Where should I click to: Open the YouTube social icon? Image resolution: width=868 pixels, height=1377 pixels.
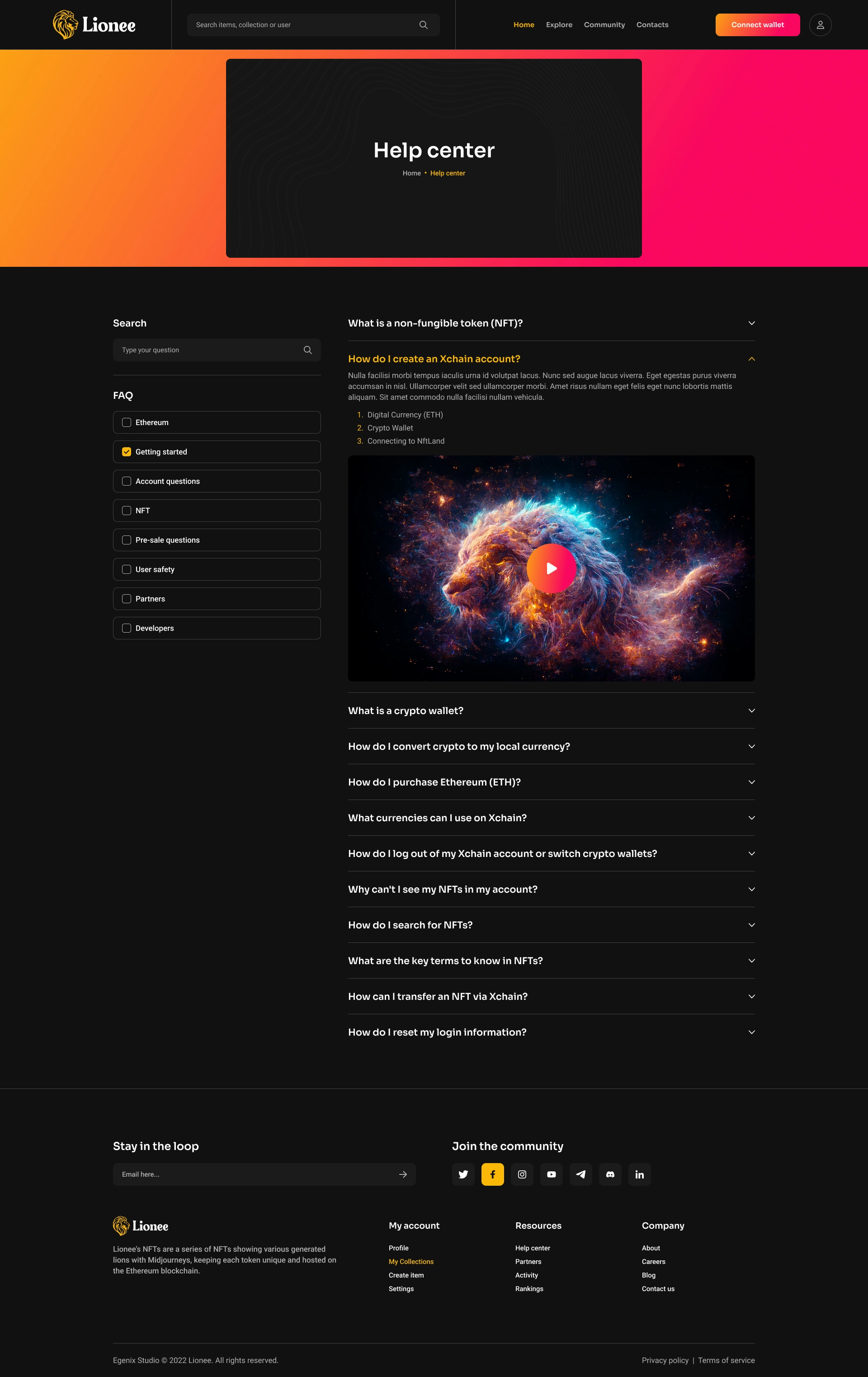[x=551, y=1174]
